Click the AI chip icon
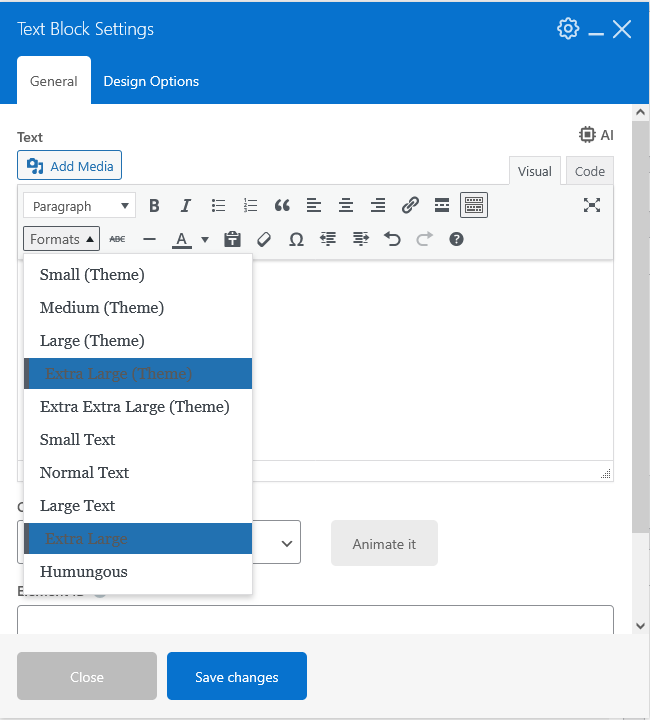This screenshot has height=720, width=650. pyautogui.click(x=587, y=135)
